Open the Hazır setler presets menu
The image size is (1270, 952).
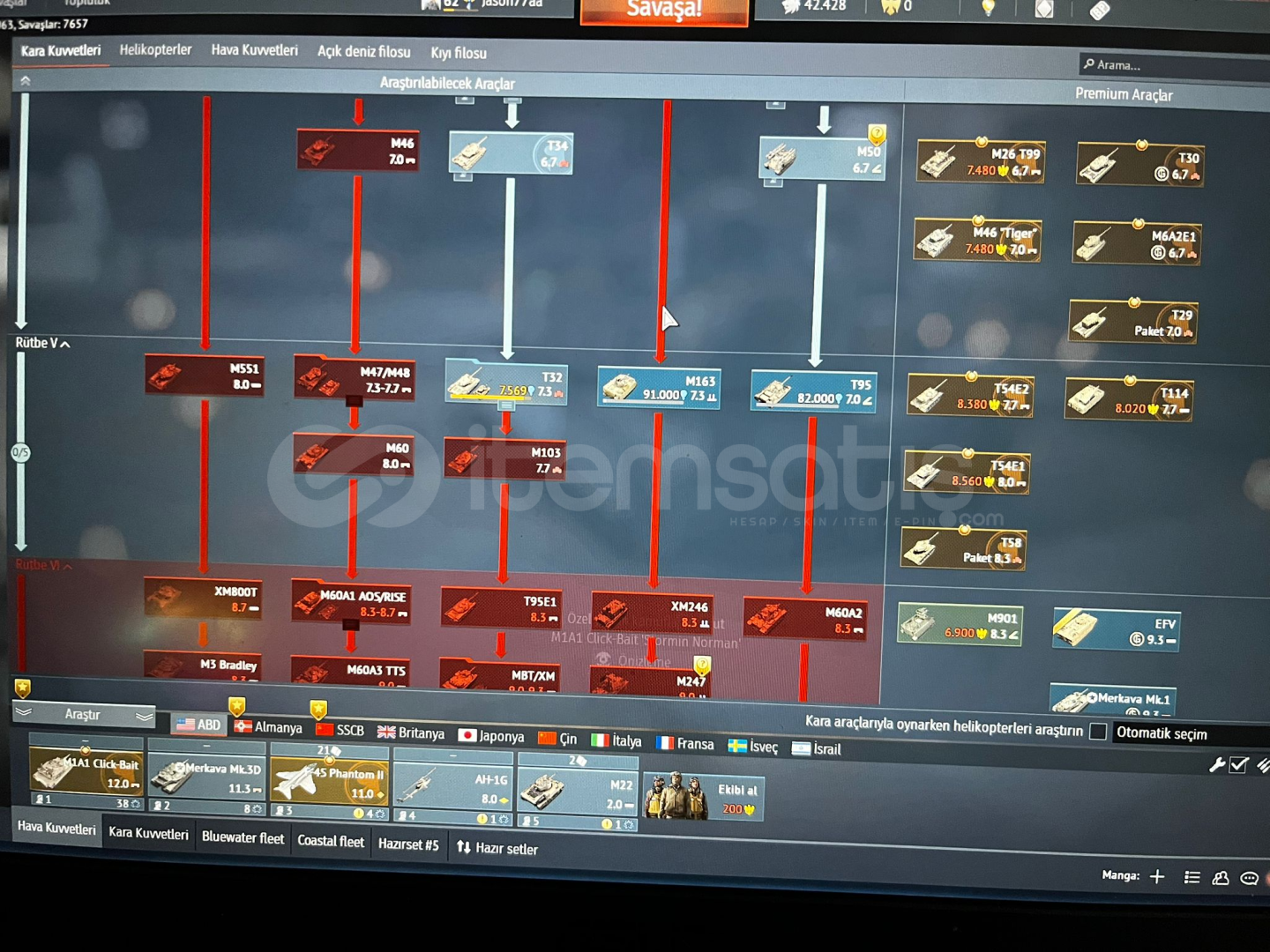click(x=497, y=848)
